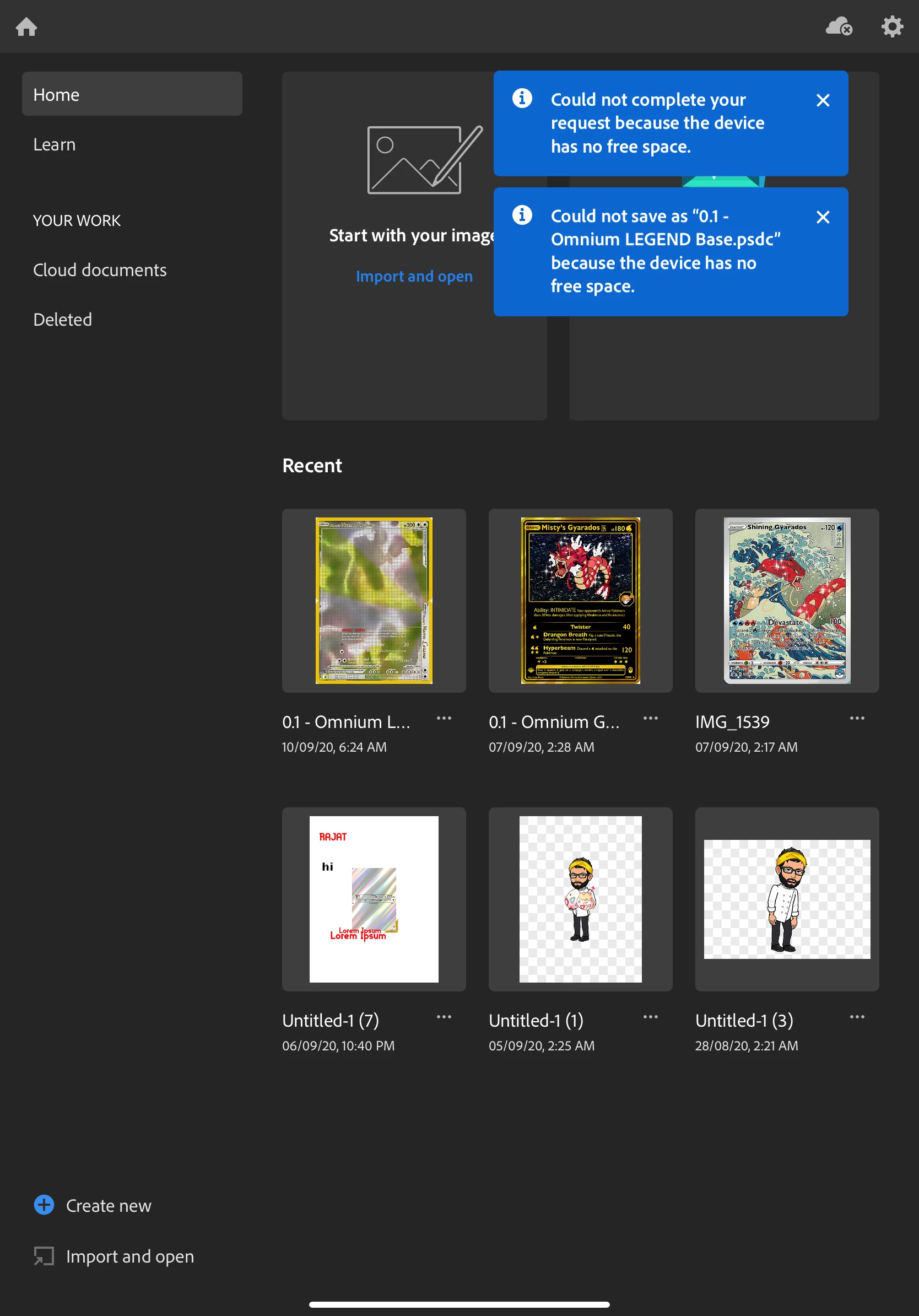Viewport: 919px width, 1316px height.
Task: Select Learn in the sidebar
Action: click(x=55, y=144)
